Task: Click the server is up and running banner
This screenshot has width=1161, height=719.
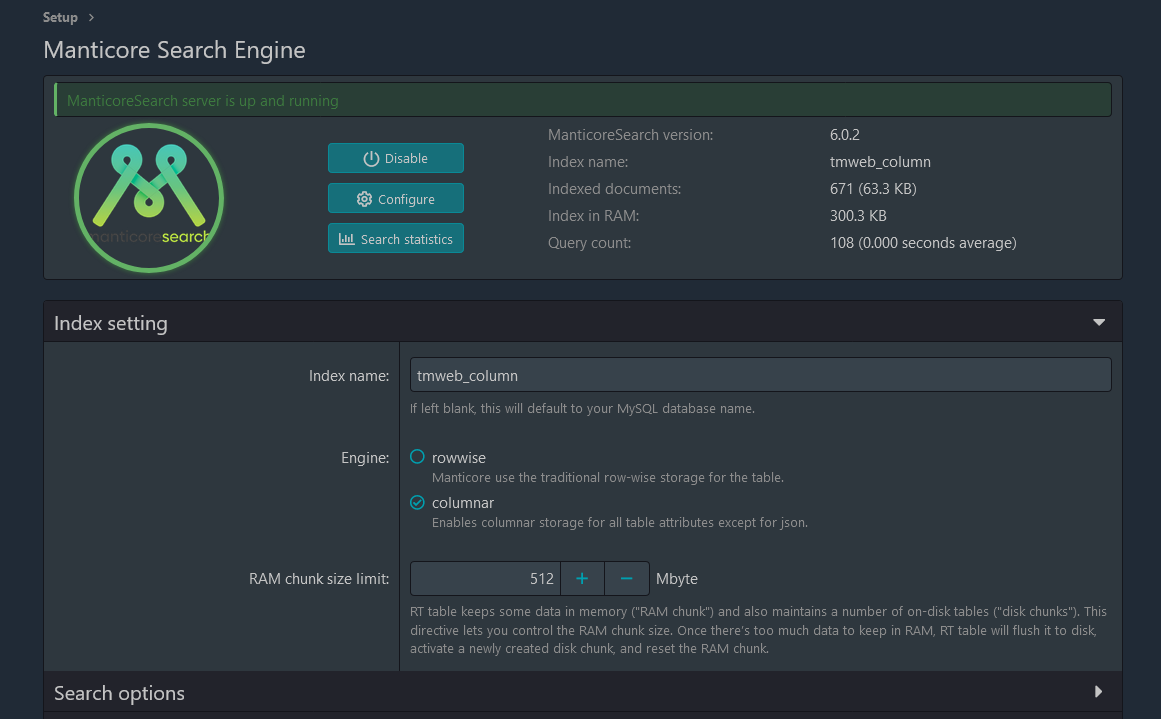Action: (583, 100)
